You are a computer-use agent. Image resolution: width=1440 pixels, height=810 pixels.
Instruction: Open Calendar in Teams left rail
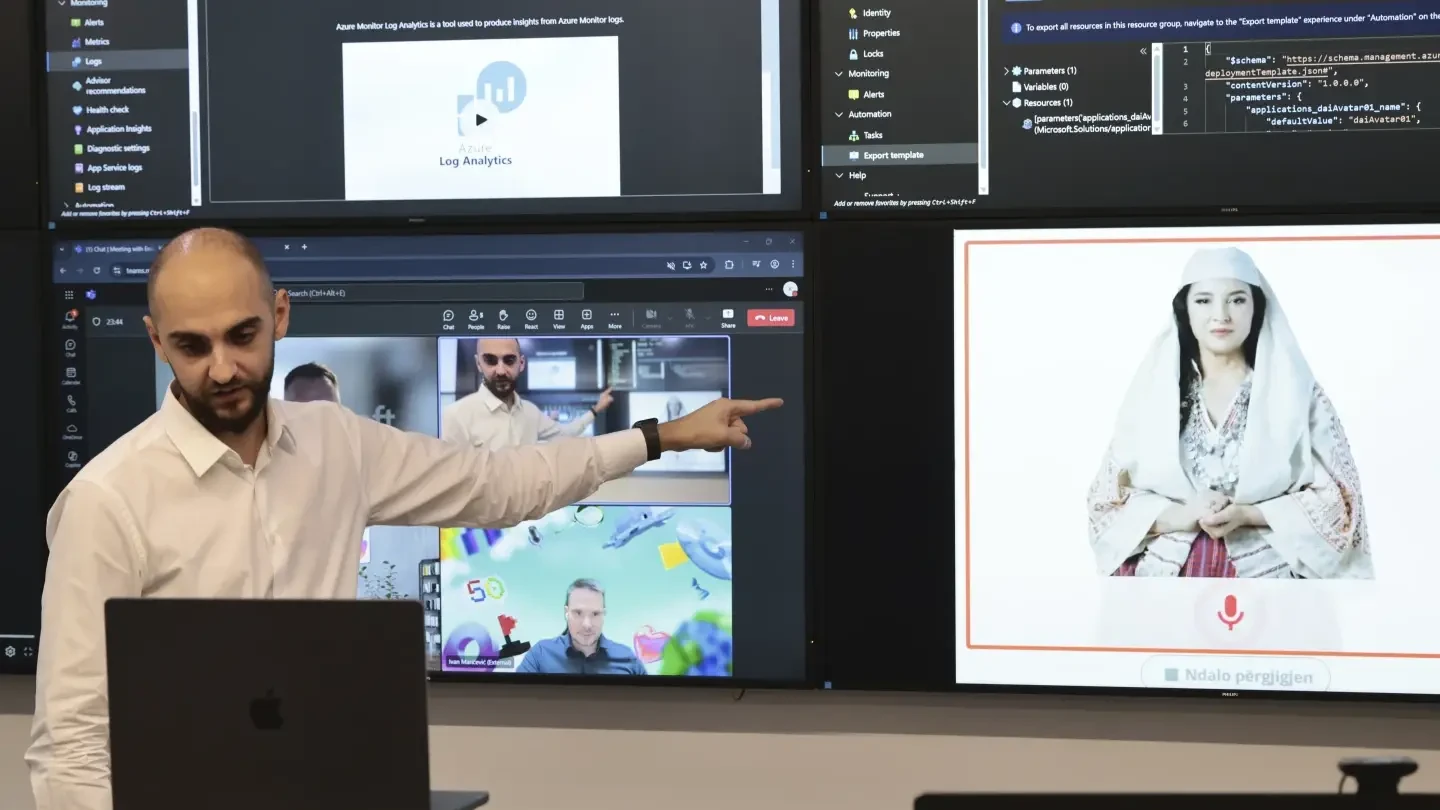(71, 375)
